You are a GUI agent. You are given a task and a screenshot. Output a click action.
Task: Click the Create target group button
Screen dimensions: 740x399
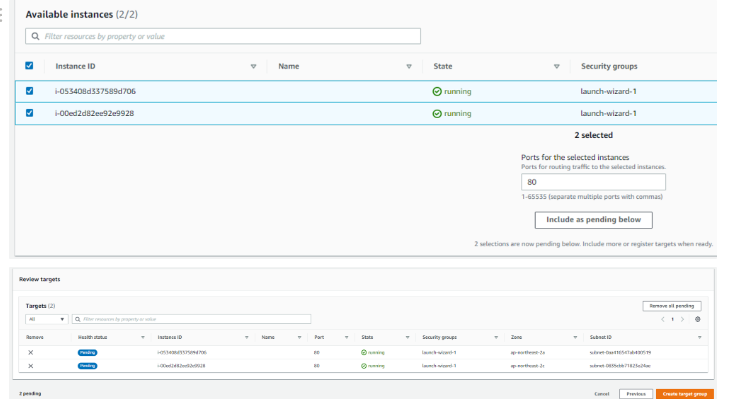point(685,394)
